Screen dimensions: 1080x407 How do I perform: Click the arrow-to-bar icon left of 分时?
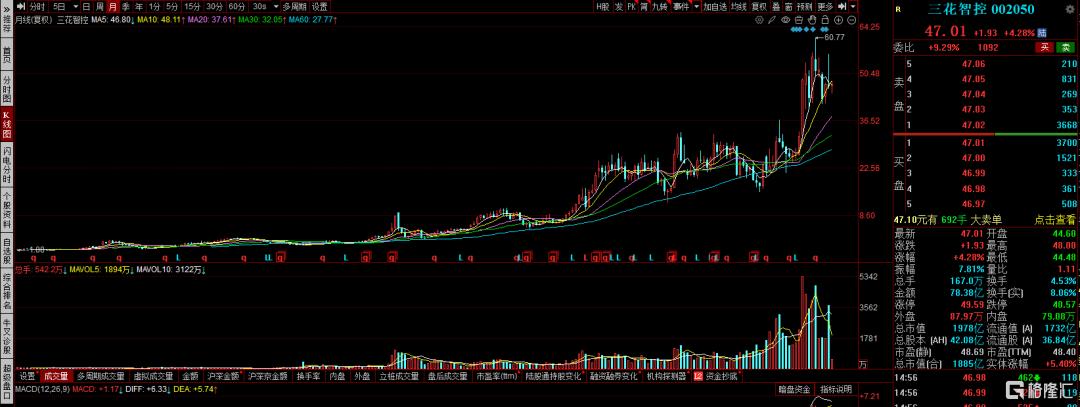tap(21, 6)
